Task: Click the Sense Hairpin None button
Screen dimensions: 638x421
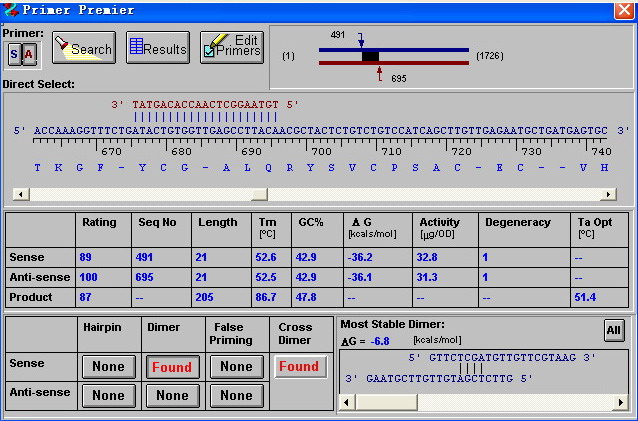Action: [x=109, y=366]
